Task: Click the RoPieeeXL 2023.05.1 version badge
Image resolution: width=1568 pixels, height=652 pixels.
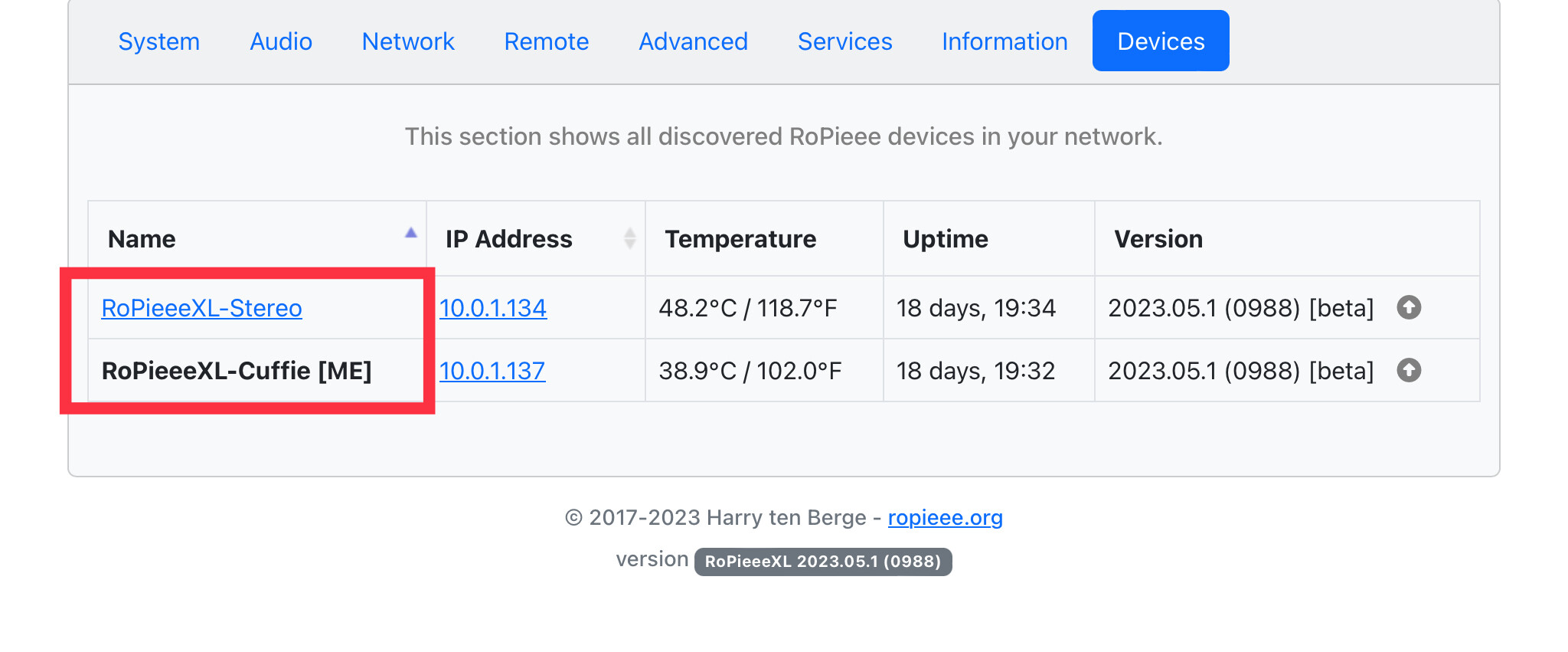Action: click(x=823, y=562)
